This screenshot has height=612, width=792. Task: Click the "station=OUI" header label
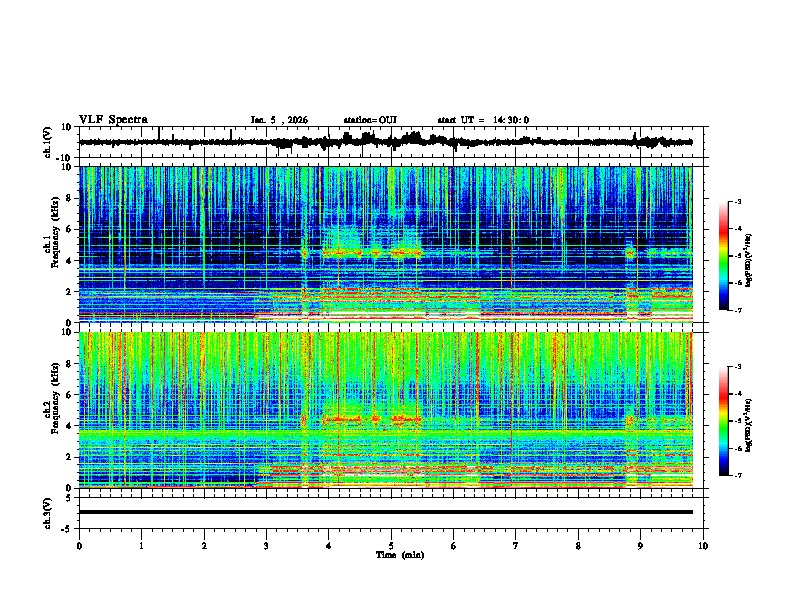pyautogui.click(x=370, y=120)
